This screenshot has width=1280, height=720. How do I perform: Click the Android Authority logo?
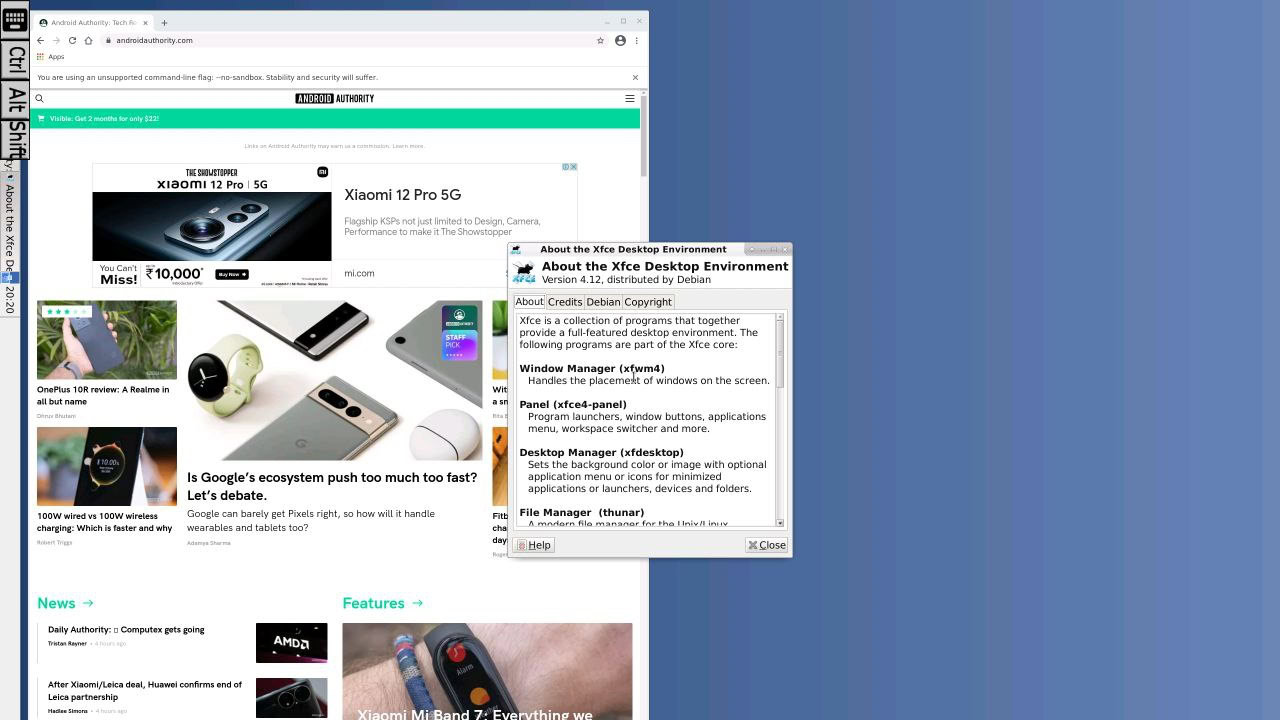pos(335,98)
